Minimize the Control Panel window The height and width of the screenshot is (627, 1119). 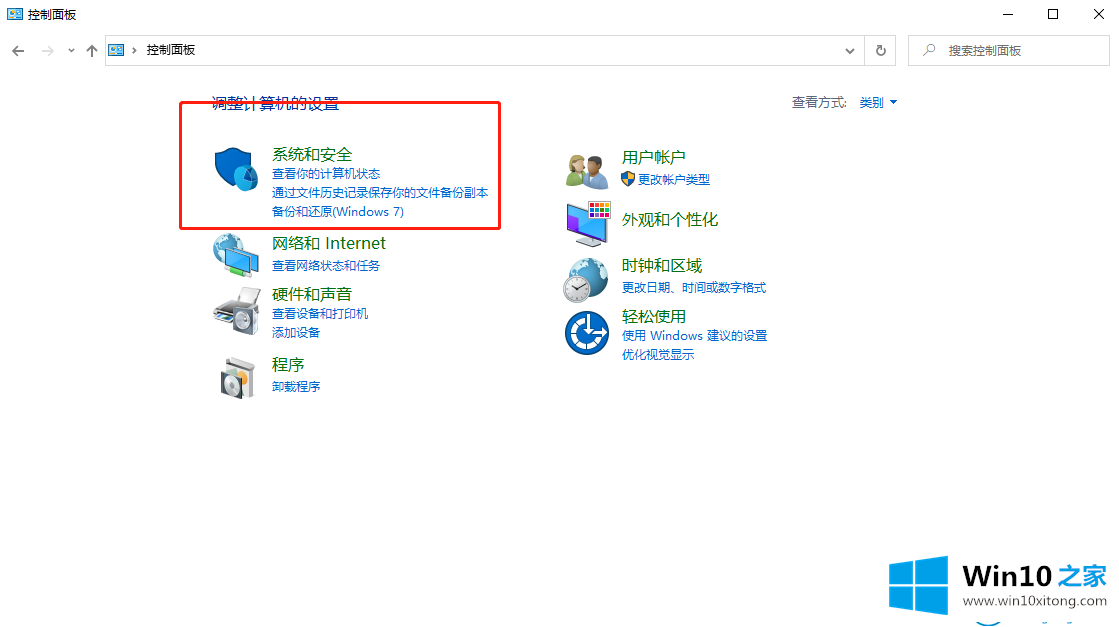(x=1008, y=14)
